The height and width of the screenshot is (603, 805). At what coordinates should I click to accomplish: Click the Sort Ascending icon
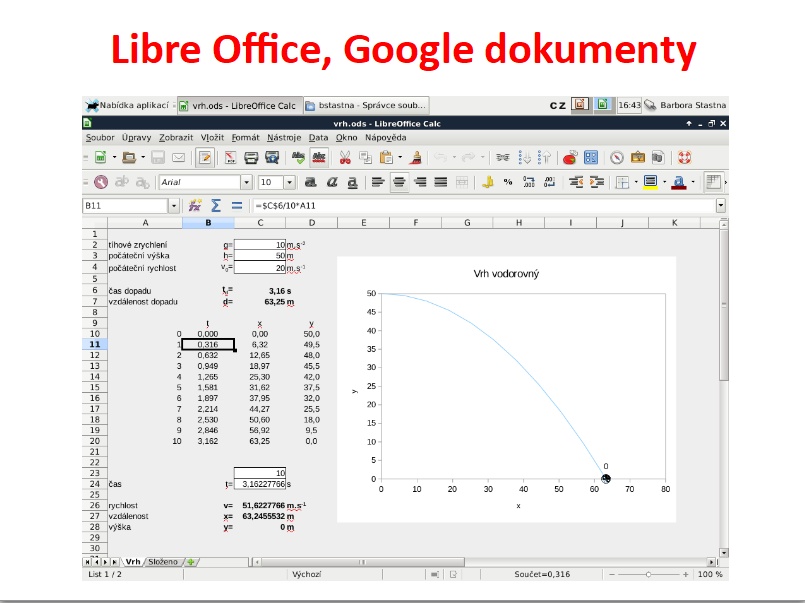pyautogui.click(x=524, y=158)
